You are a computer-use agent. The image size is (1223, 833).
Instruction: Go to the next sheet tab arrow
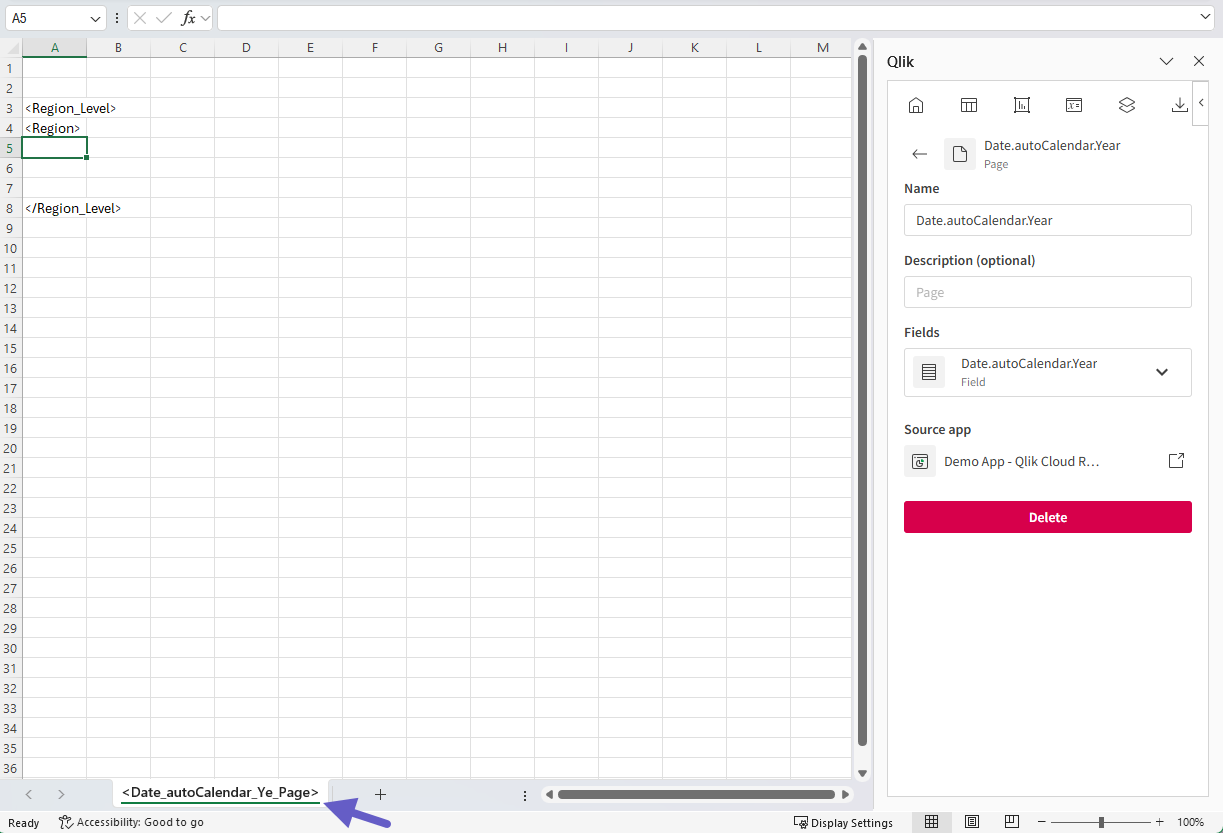coord(61,794)
